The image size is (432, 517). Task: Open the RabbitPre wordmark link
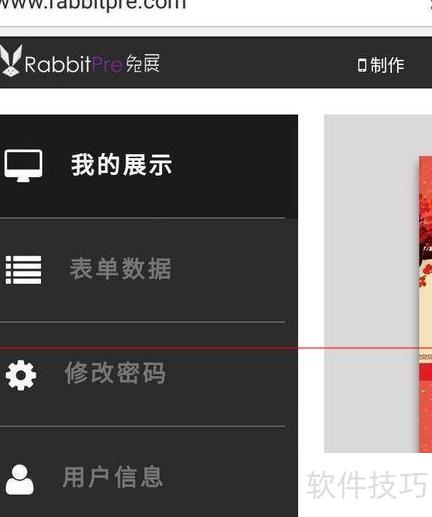click(x=74, y=64)
